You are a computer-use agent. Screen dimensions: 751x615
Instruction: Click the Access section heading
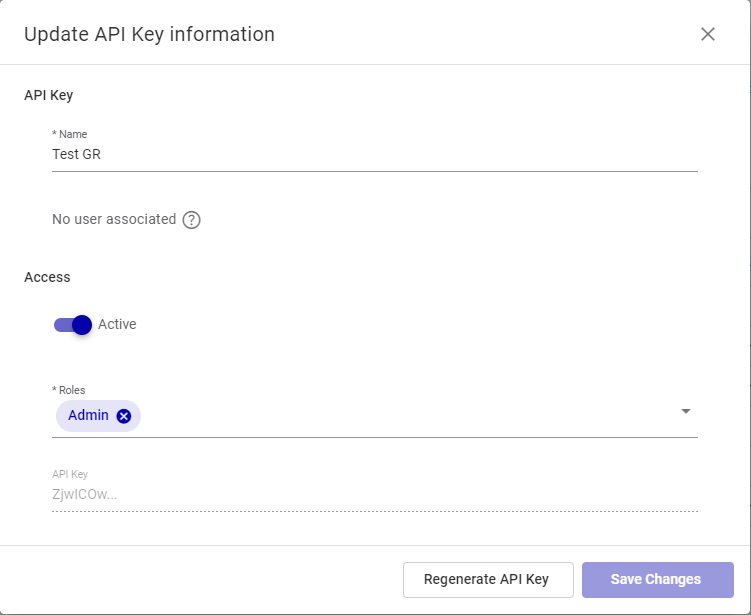click(x=47, y=277)
